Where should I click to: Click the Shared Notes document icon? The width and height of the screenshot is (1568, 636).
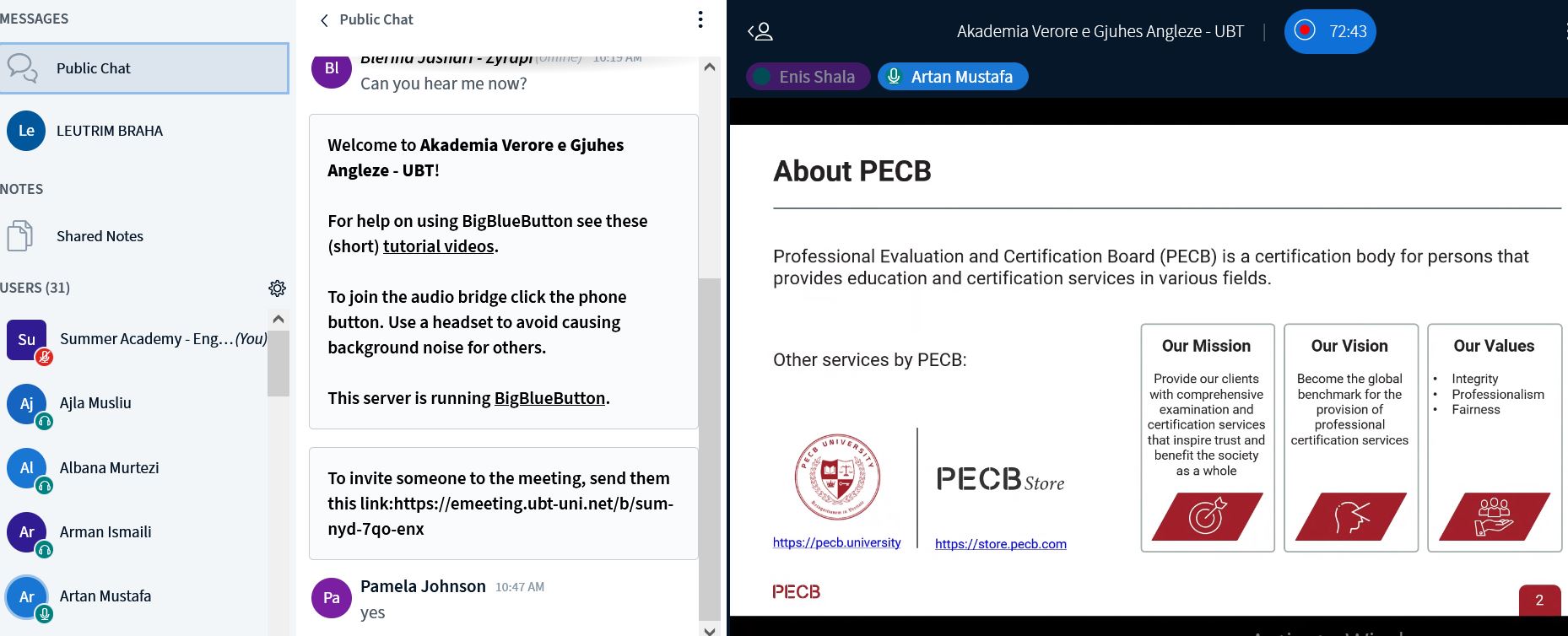point(20,236)
